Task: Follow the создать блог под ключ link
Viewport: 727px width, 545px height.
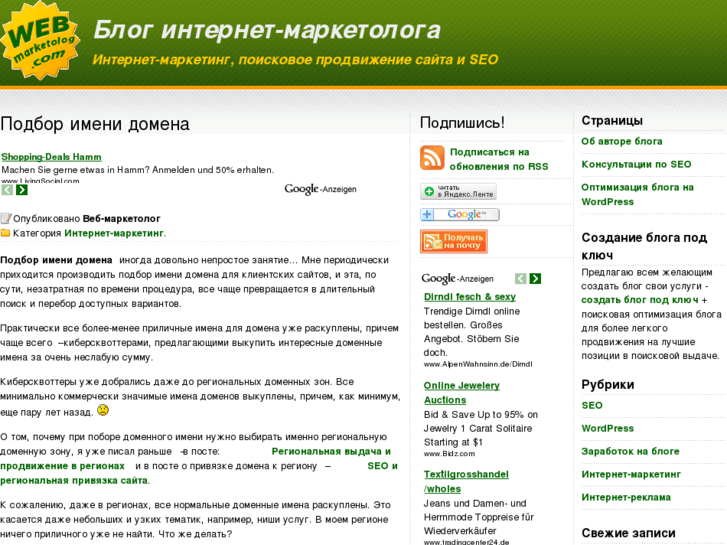Action: pos(640,300)
